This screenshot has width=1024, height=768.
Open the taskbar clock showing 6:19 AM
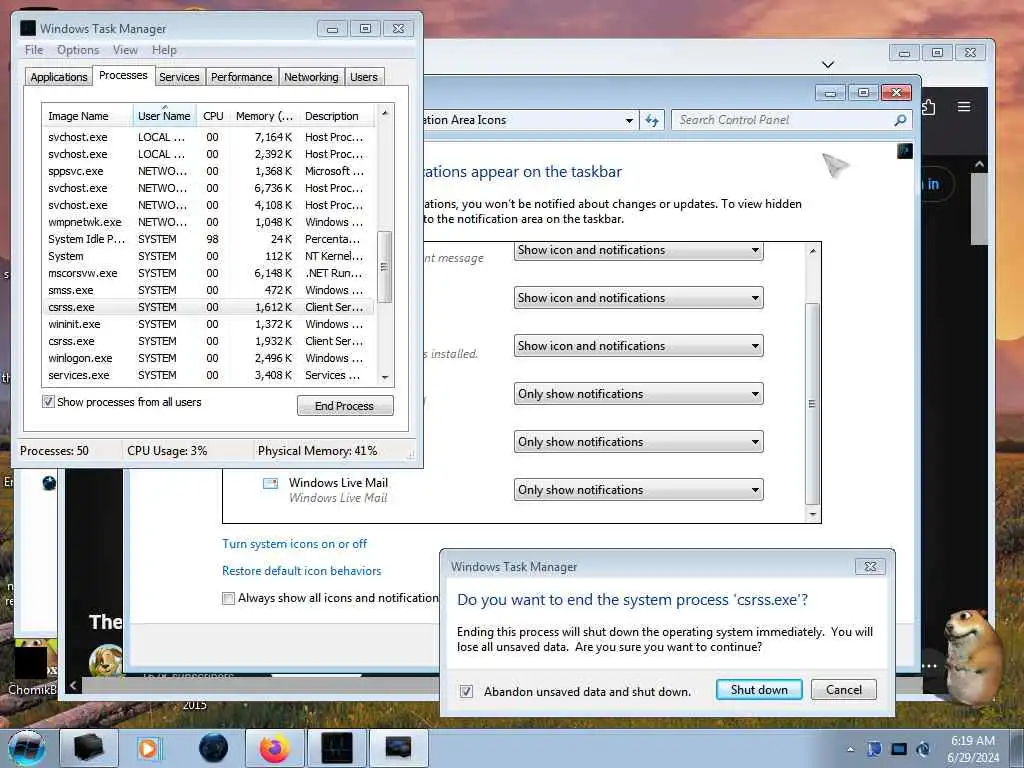tap(972, 749)
